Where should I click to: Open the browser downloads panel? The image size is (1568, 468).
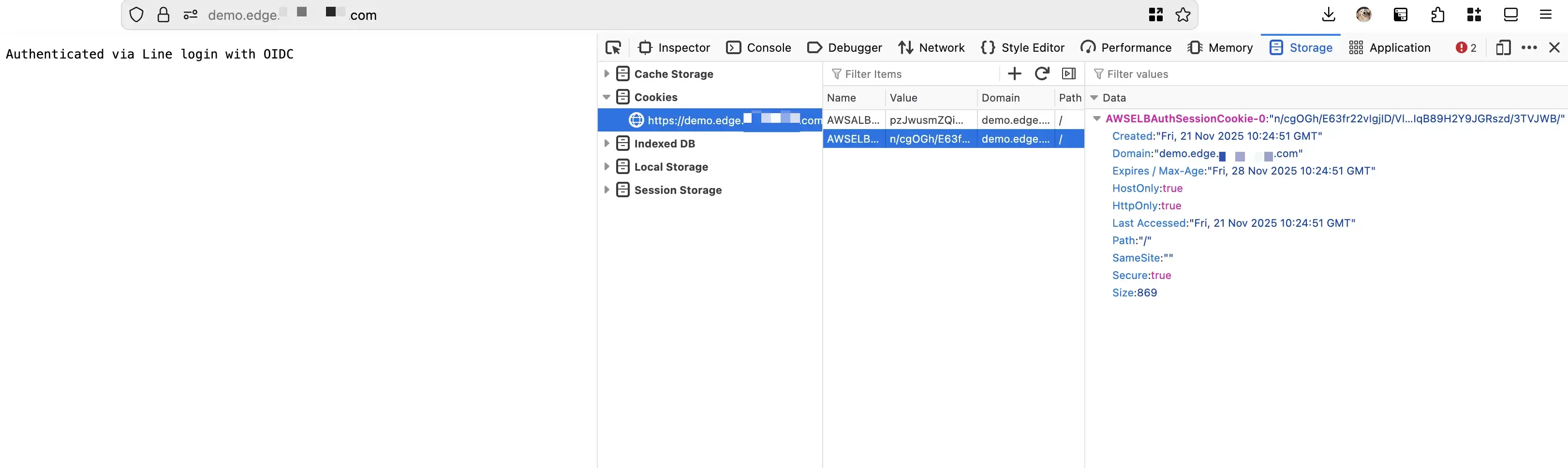1329,15
